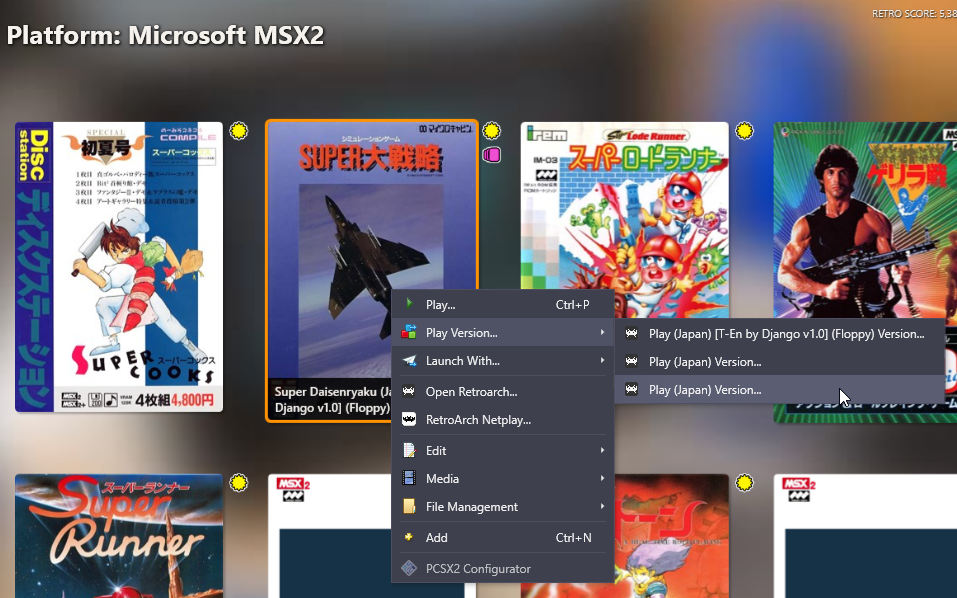Screen dimensions: 957x598
Task: Click the Super Daisenryaku title caption
Action: tap(333, 400)
